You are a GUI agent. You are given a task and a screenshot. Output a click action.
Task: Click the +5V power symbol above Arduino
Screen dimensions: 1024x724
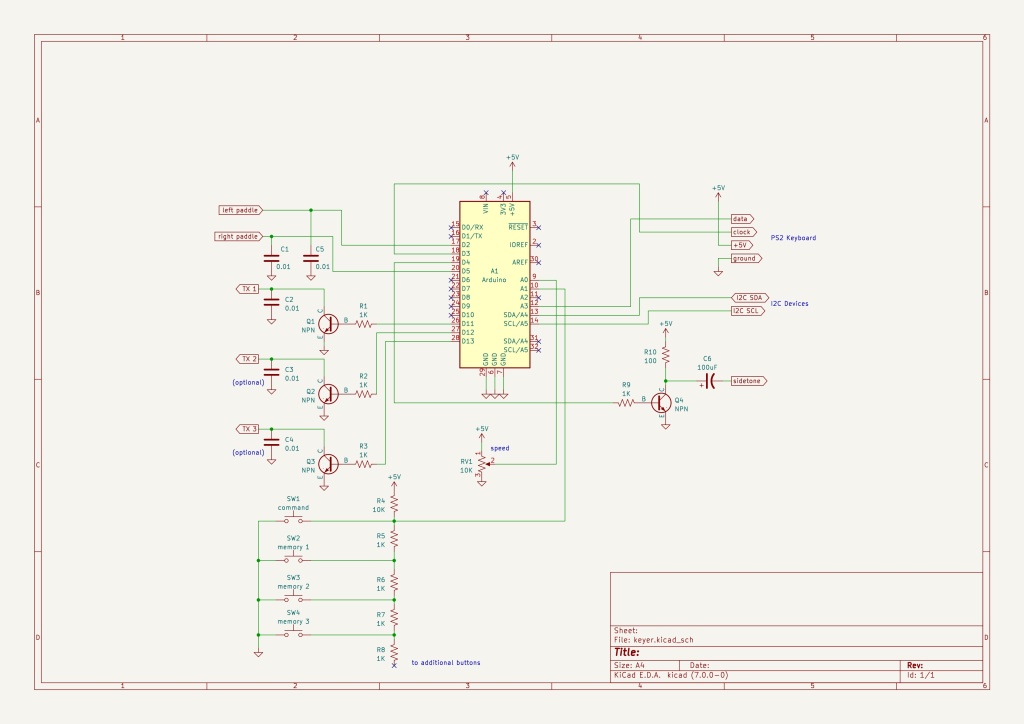tap(512, 160)
